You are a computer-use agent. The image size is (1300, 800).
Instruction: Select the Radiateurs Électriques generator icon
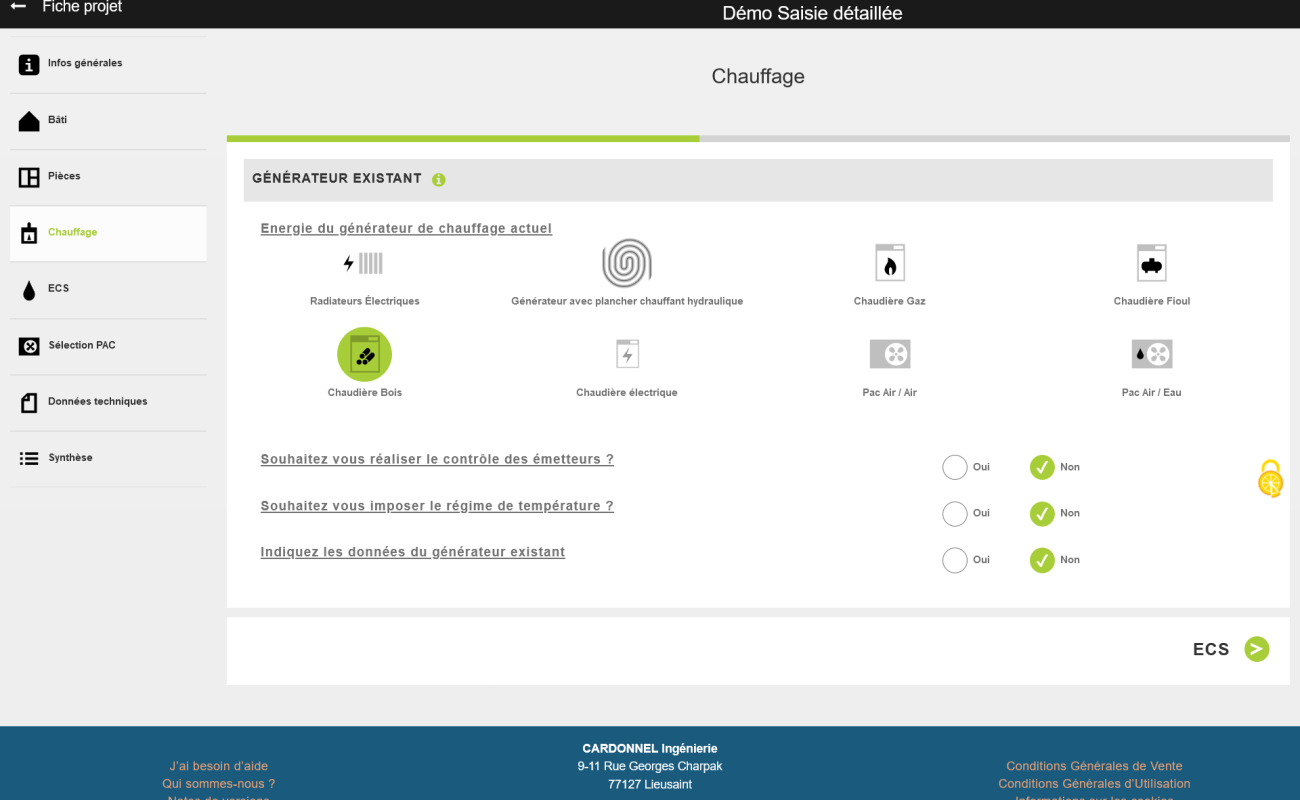[x=365, y=263]
